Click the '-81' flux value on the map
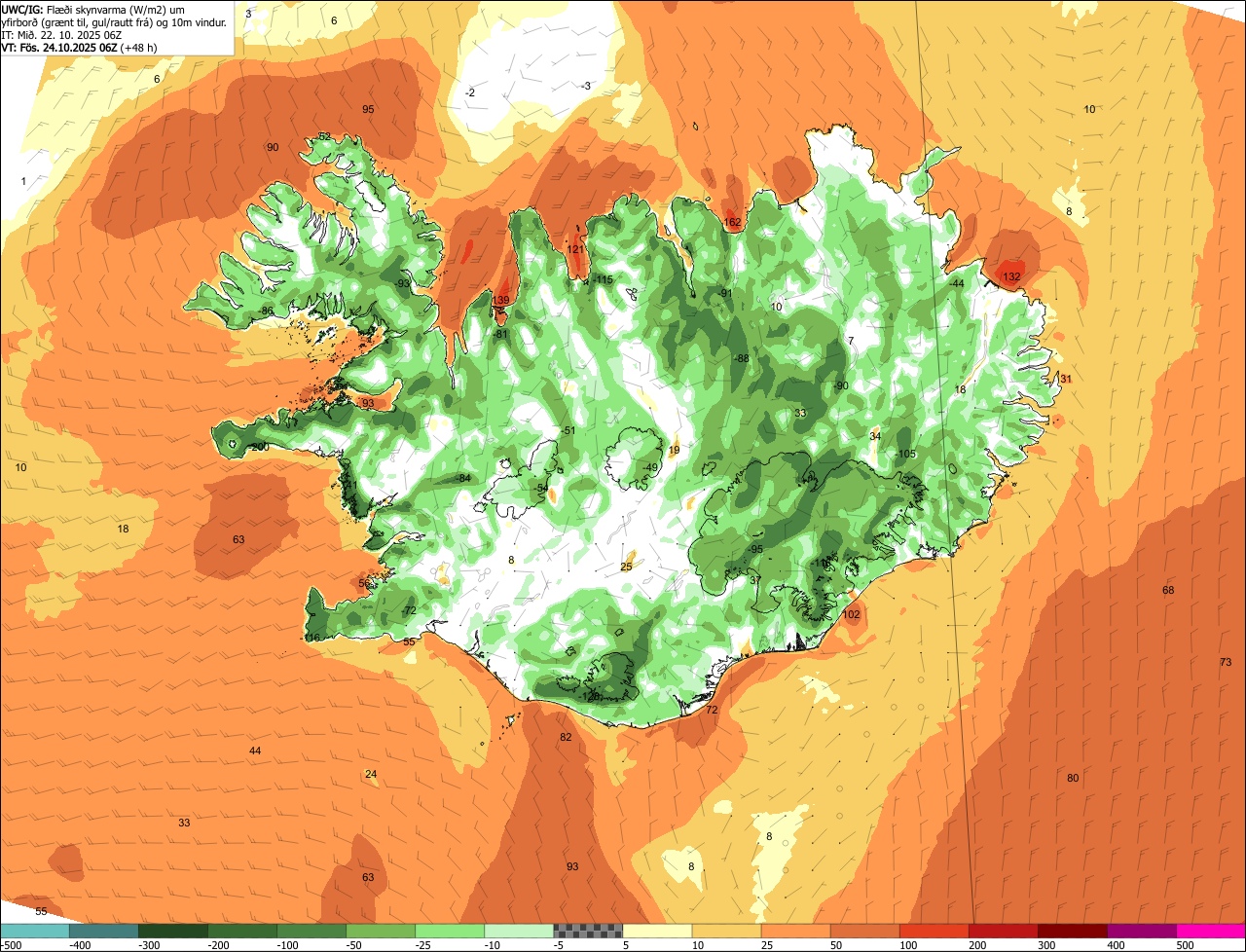This screenshot has height=952, width=1246. (500, 334)
